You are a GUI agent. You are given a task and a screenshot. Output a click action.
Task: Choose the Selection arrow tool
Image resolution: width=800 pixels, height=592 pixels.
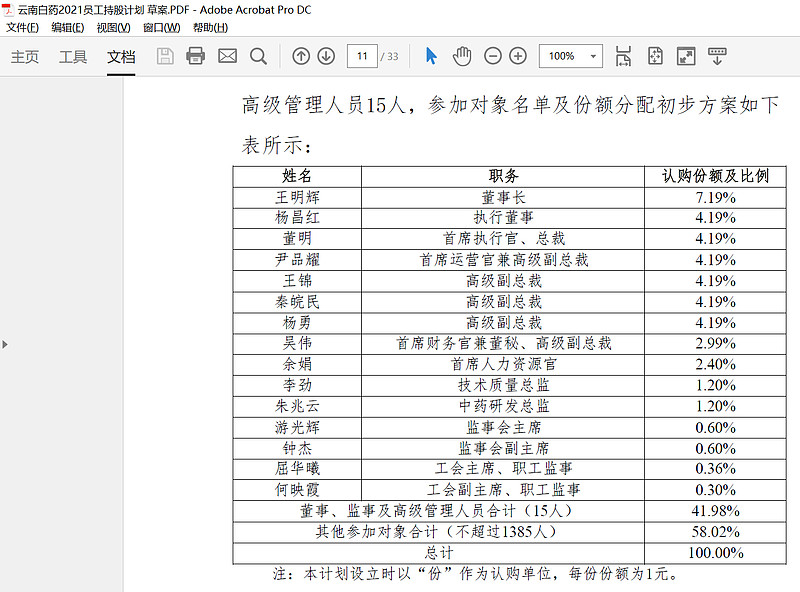click(431, 56)
